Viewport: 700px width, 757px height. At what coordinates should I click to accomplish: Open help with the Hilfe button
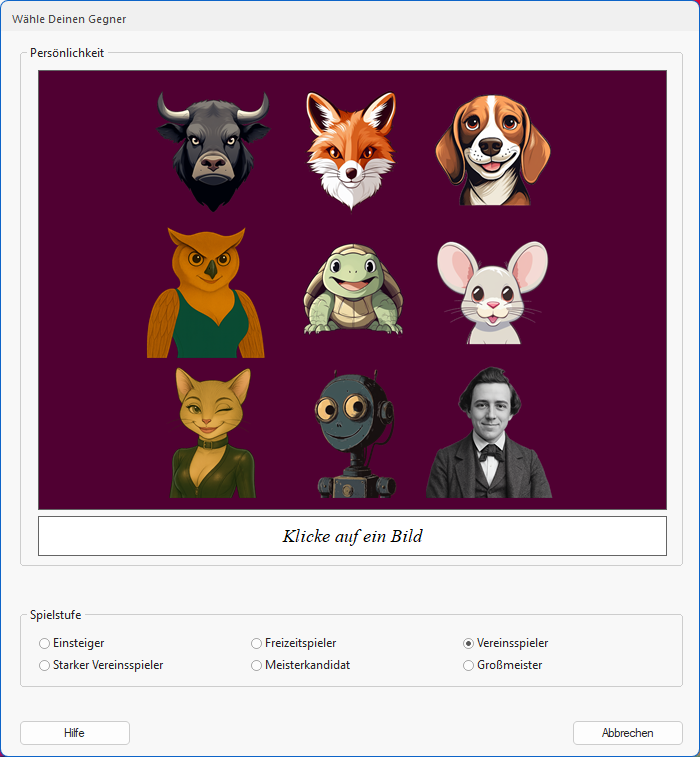tap(74, 733)
